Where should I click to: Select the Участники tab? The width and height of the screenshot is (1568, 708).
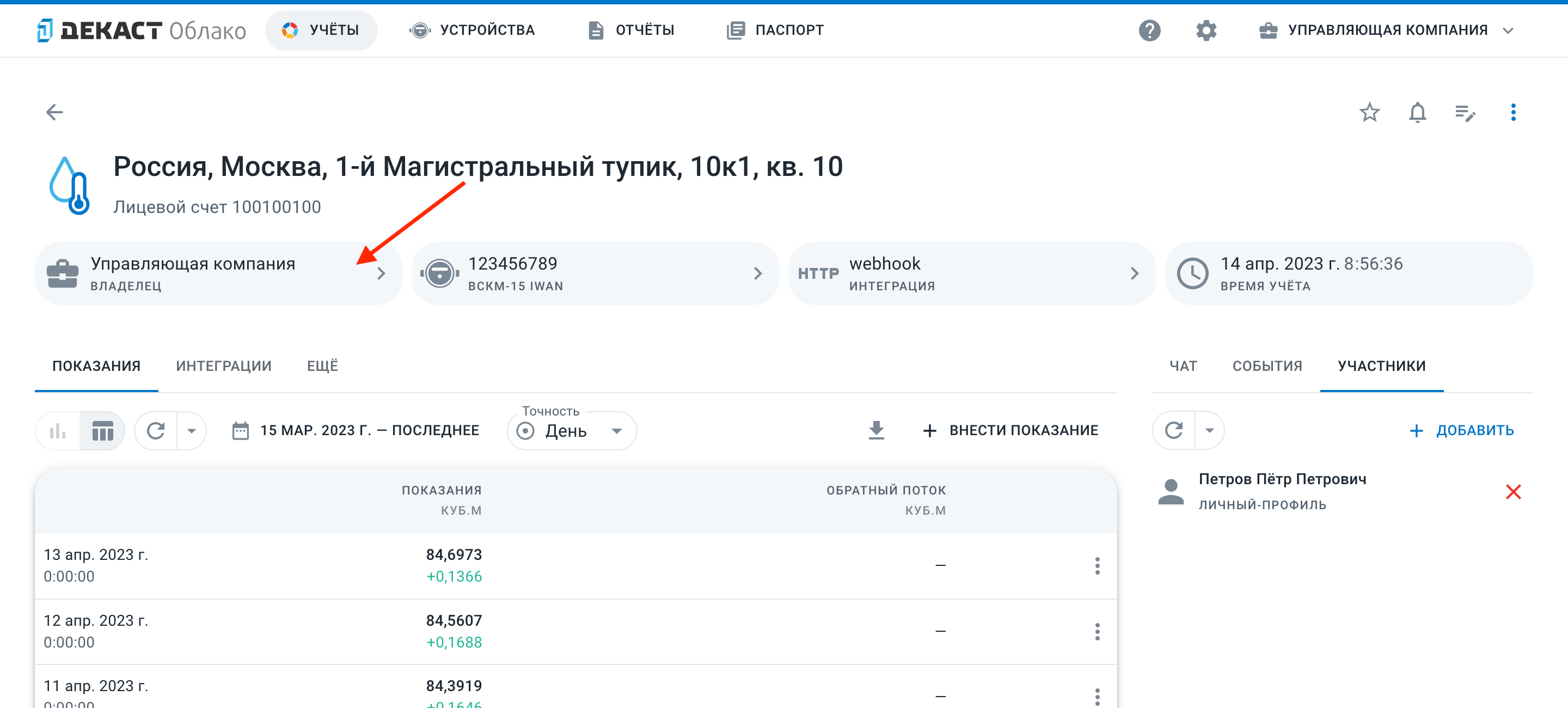(1381, 366)
